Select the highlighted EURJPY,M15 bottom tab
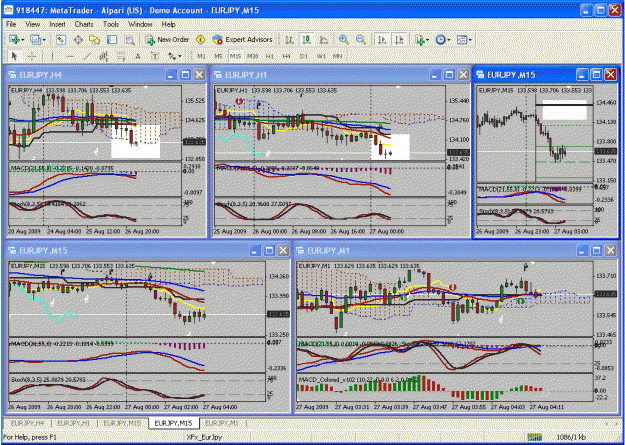 [173, 423]
